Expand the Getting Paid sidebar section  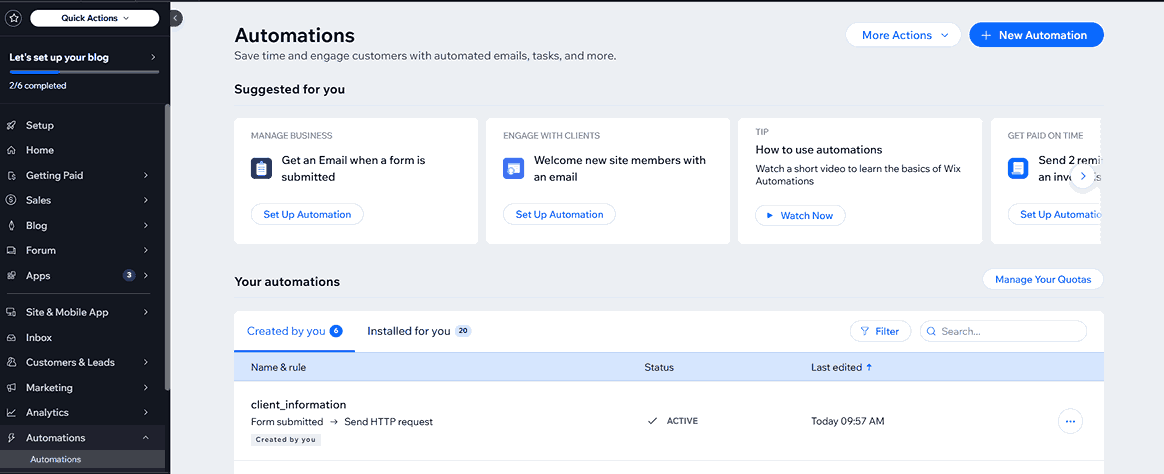146,176
